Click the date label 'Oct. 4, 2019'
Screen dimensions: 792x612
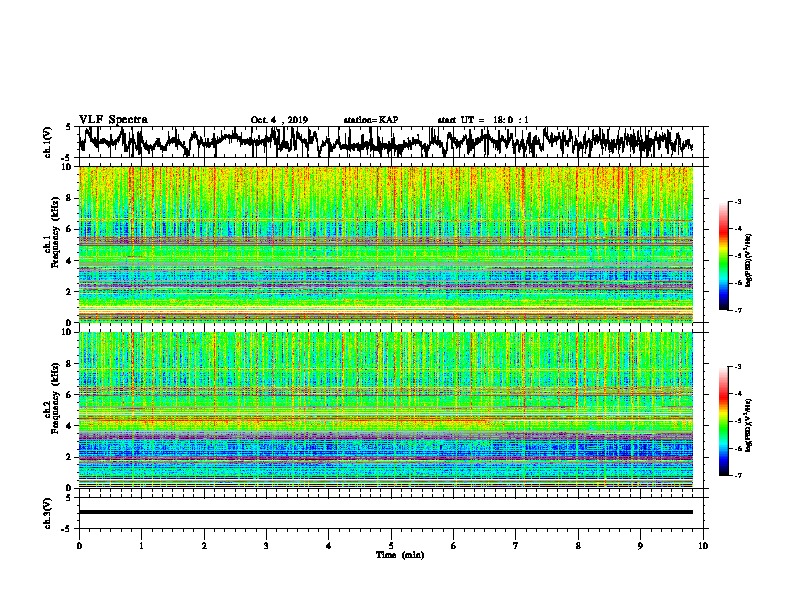coord(279,120)
